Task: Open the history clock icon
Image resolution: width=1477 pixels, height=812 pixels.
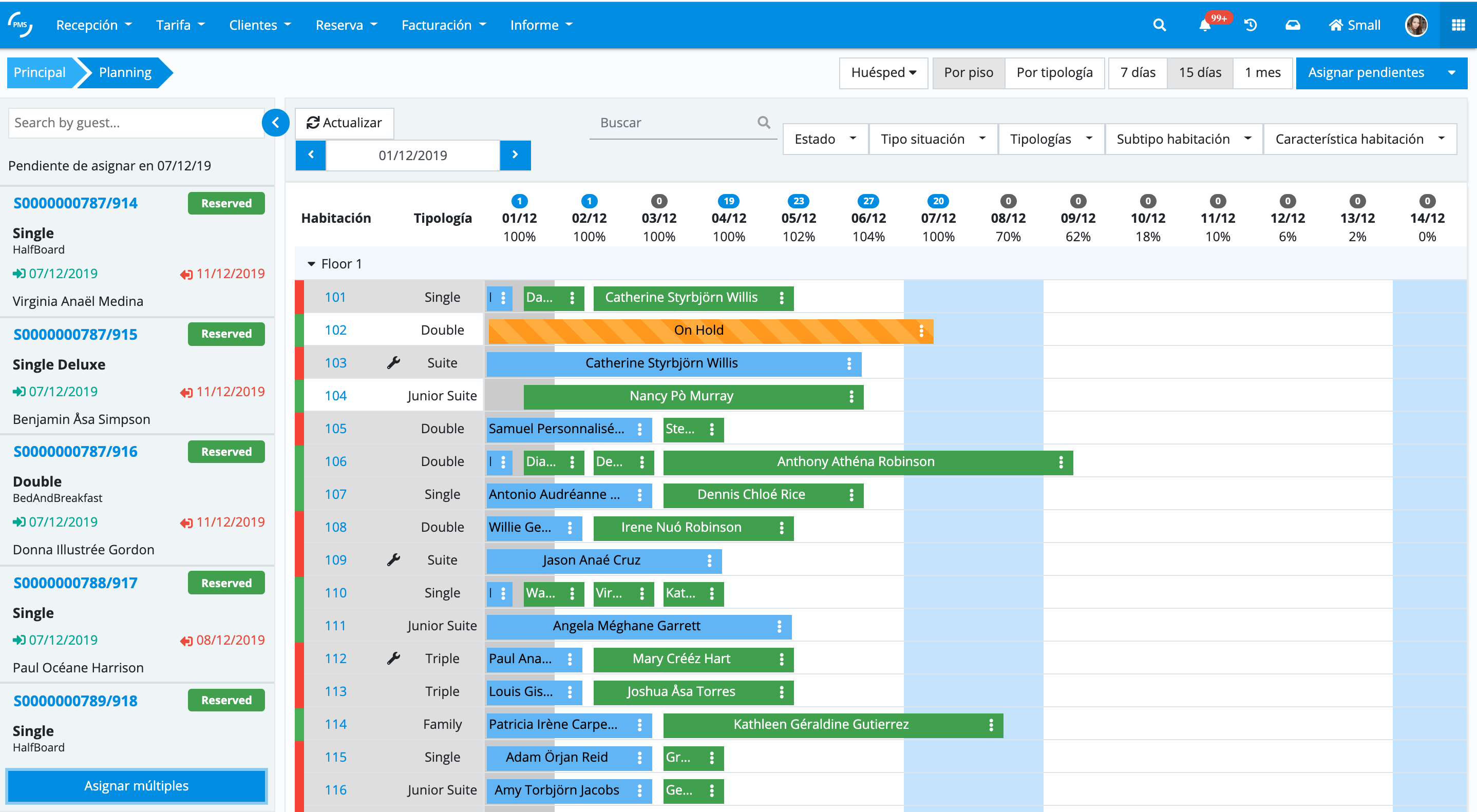Action: 1251,25
